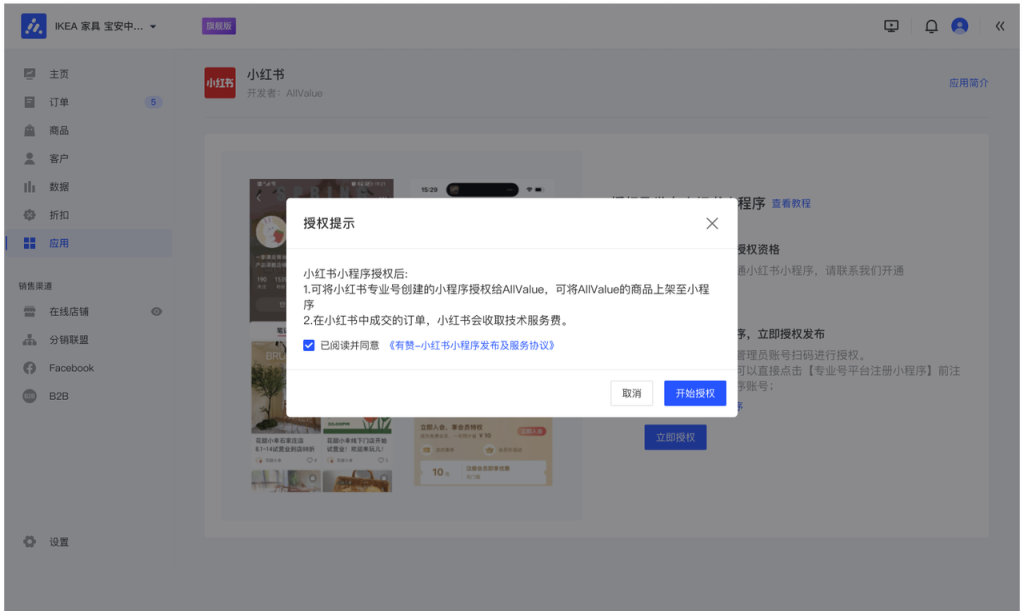Click the 旗舰版 badge
Viewport: 1024px width, 611px height.
tap(219, 26)
